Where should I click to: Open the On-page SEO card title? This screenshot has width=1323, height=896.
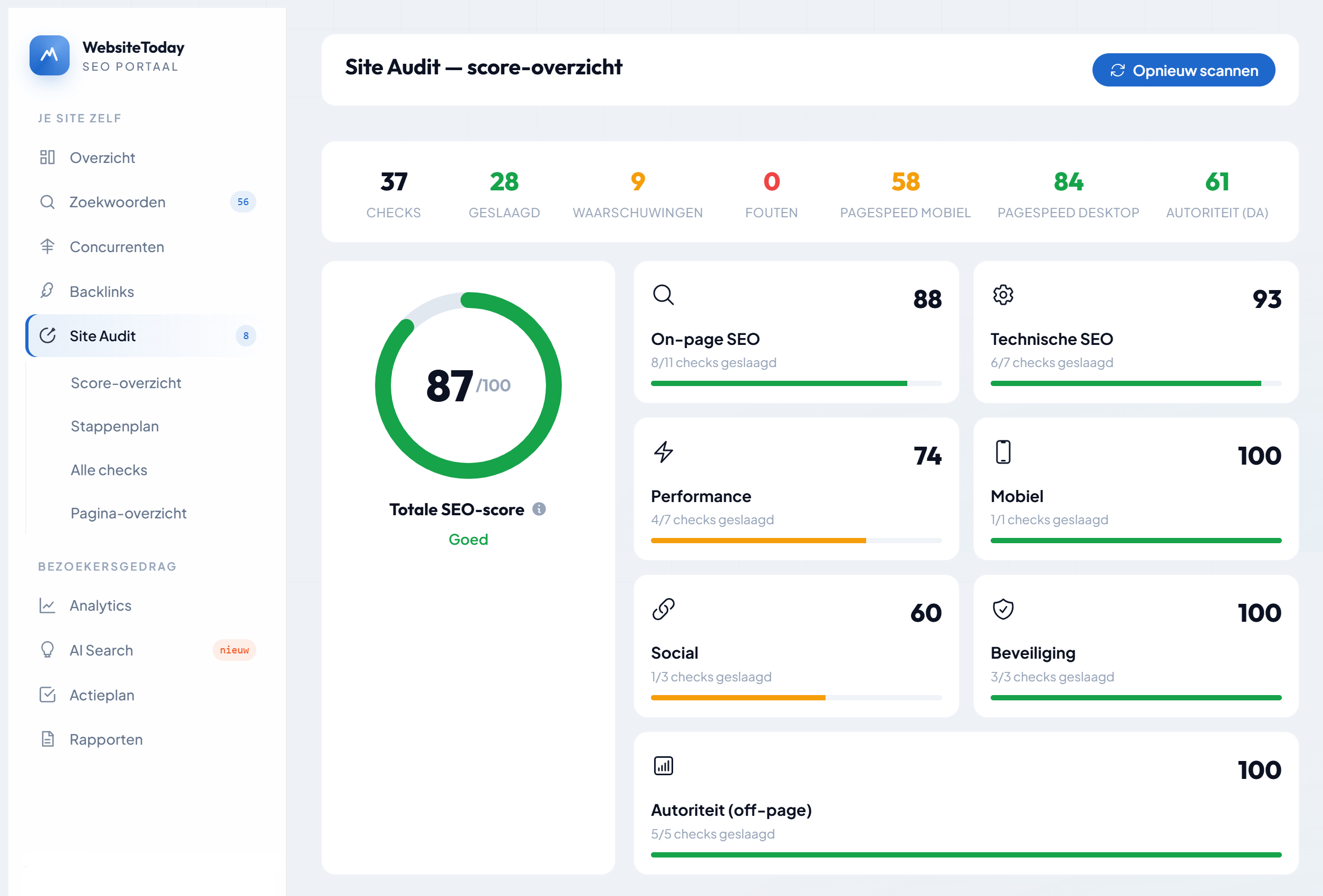tap(705, 339)
